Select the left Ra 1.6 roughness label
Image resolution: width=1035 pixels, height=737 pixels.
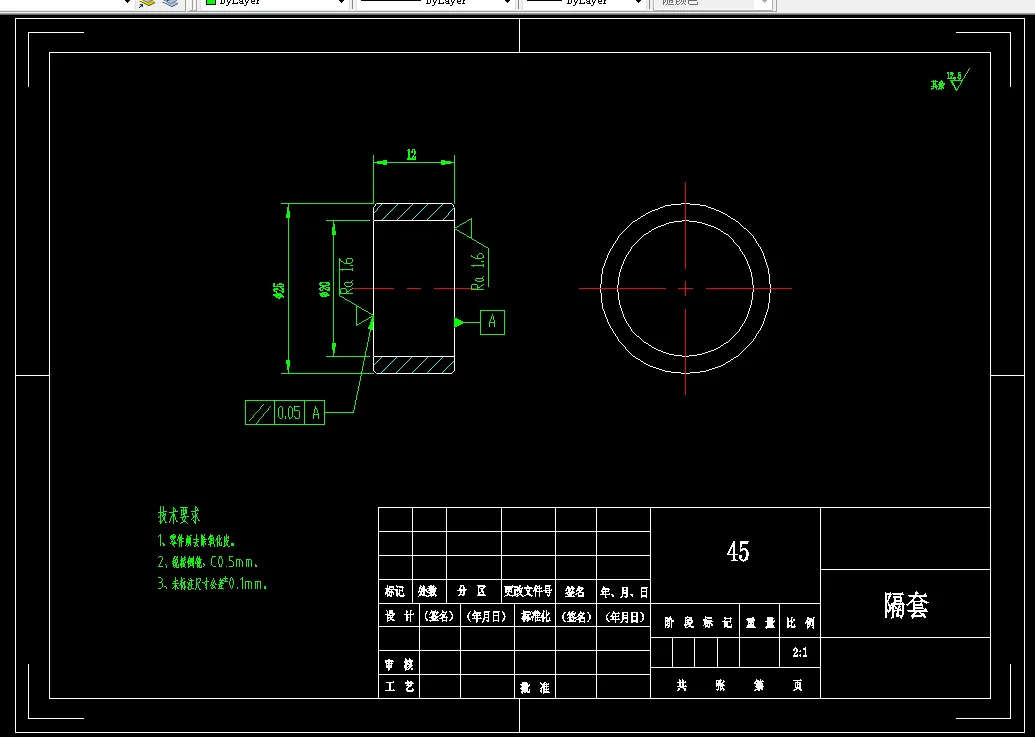348,275
